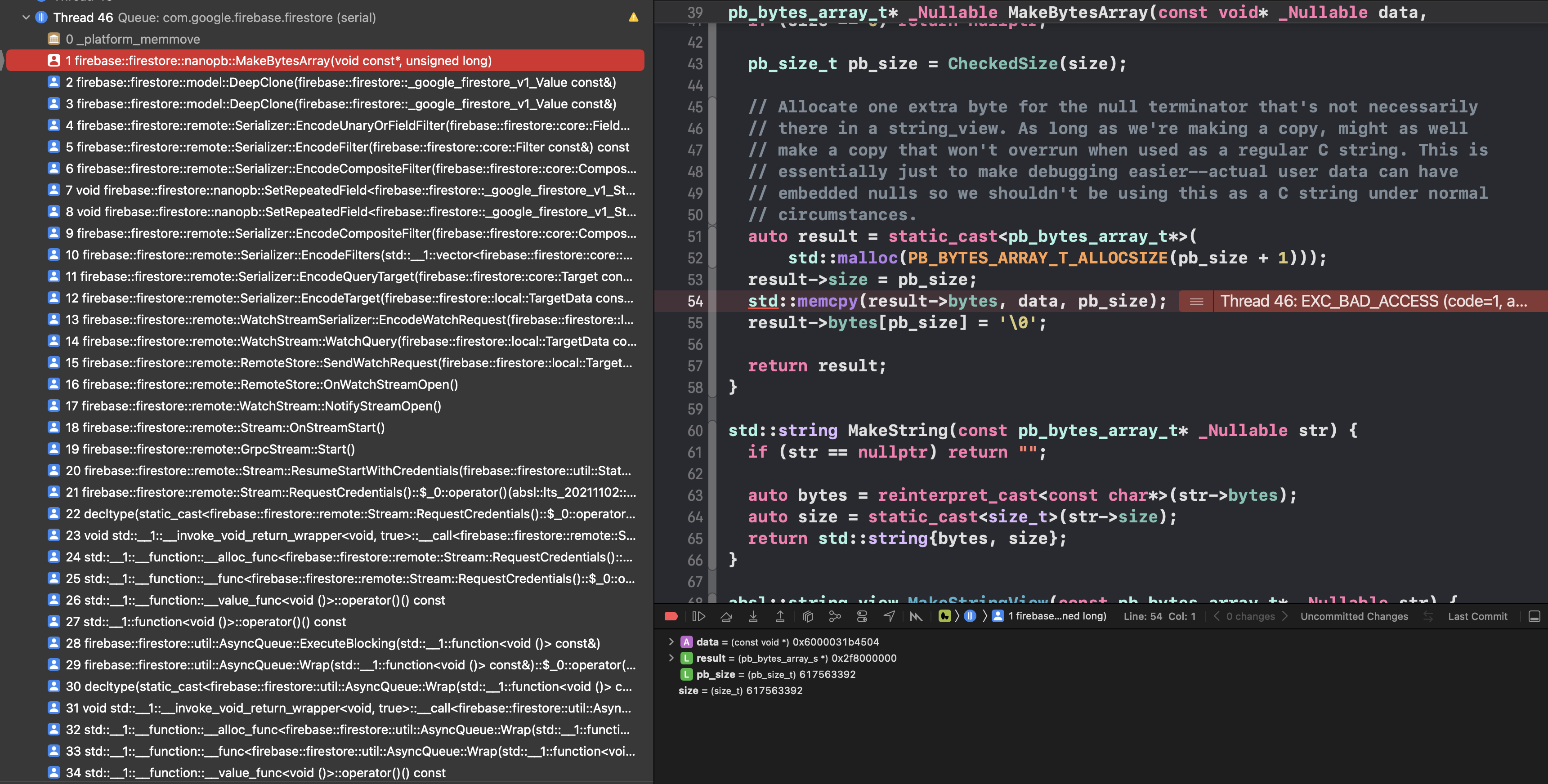The image size is (1548, 784).
Task: Click the user frame icon of frame 9
Action: [x=54, y=233]
